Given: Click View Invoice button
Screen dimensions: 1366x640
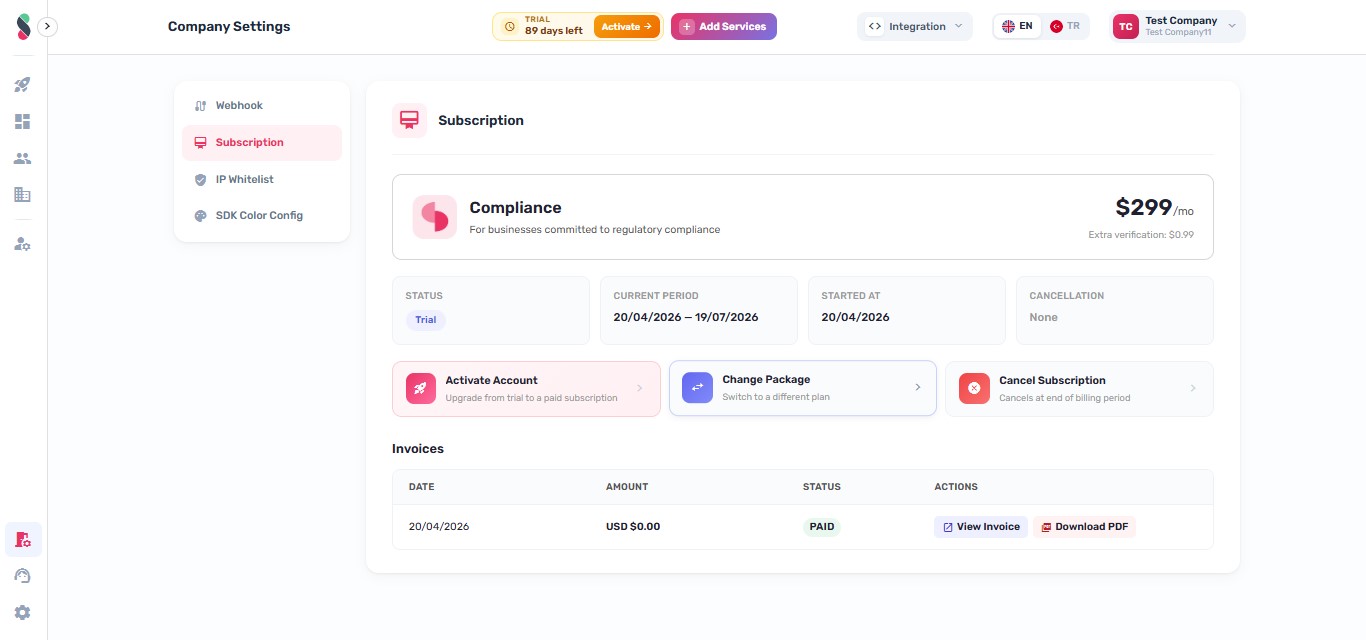Looking at the screenshot, I should (981, 527).
